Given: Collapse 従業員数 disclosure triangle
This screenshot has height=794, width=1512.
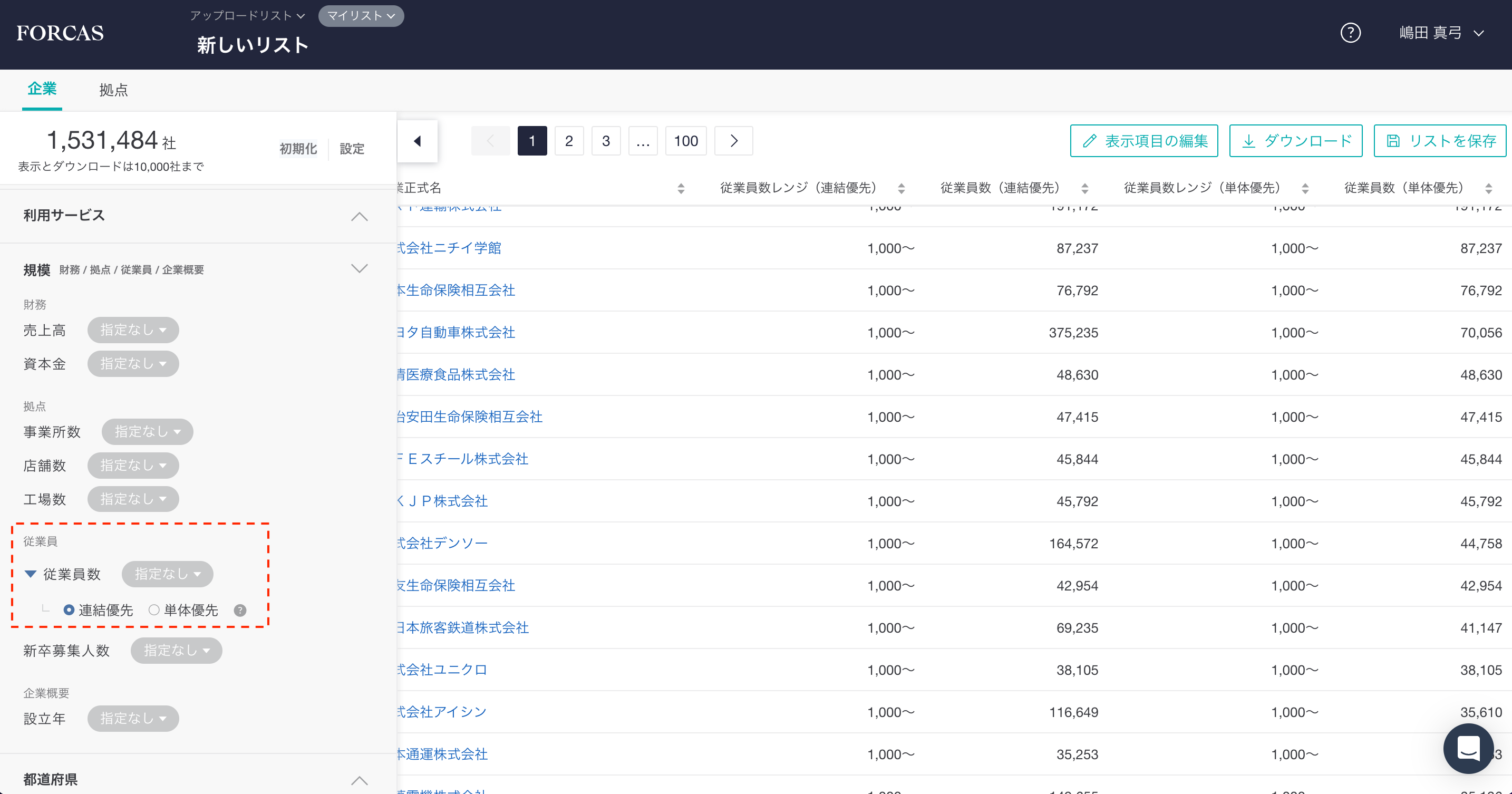Looking at the screenshot, I should pyautogui.click(x=31, y=574).
